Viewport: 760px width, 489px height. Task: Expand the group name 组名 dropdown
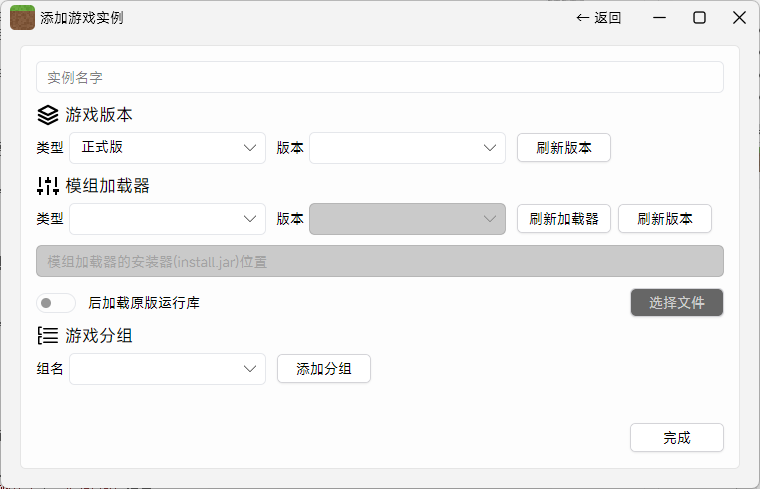point(167,369)
